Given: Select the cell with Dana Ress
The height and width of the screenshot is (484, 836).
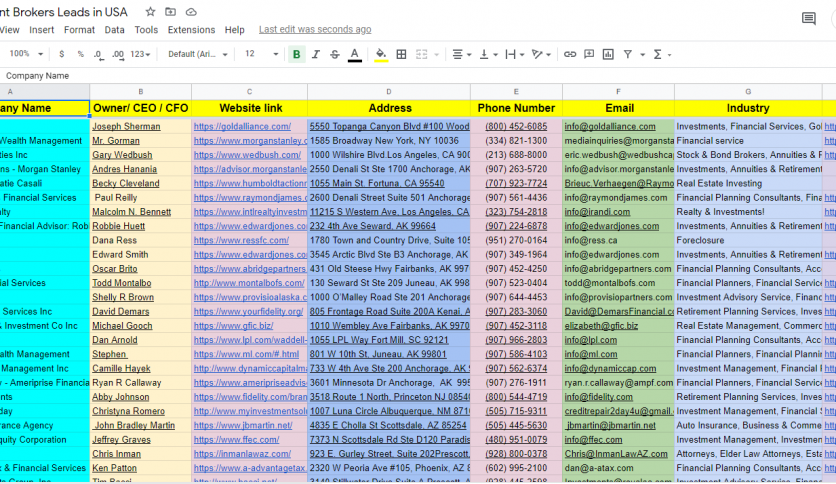Looking at the screenshot, I should (141, 240).
